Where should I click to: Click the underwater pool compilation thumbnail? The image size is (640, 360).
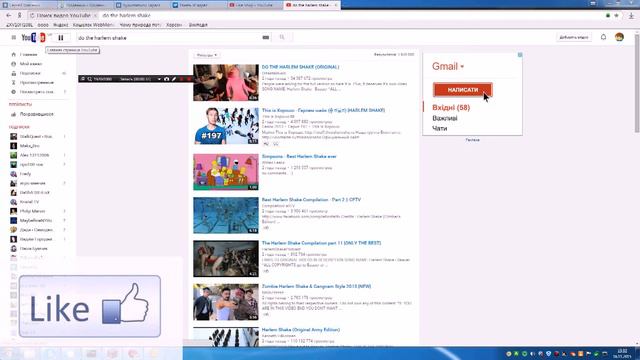[x=226, y=215]
